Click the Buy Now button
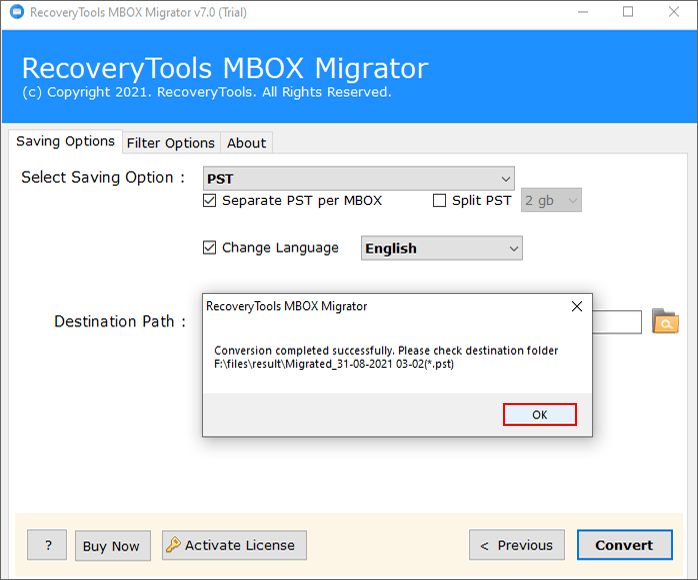Image resolution: width=698 pixels, height=580 pixels. click(x=113, y=545)
